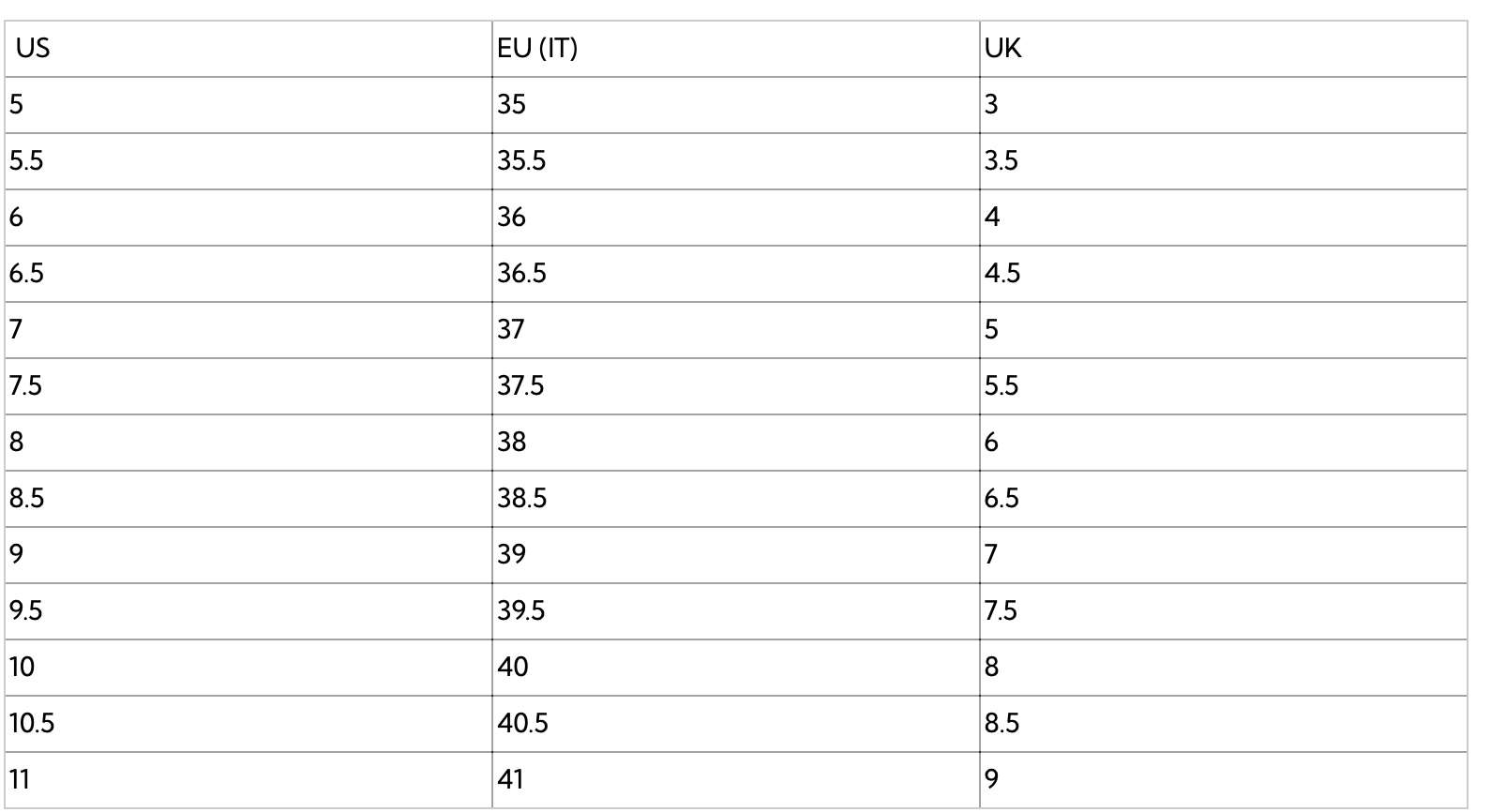Select EU size 37 cell
The width and height of the screenshot is (1491, 812).
pyautogui.click(x=511, y=329)
